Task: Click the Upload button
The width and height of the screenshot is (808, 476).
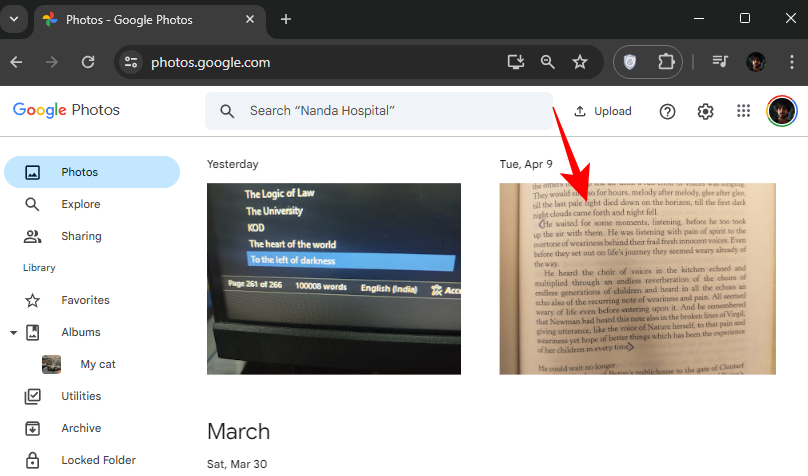Action: pyautogui.click(x=603, y=111)
